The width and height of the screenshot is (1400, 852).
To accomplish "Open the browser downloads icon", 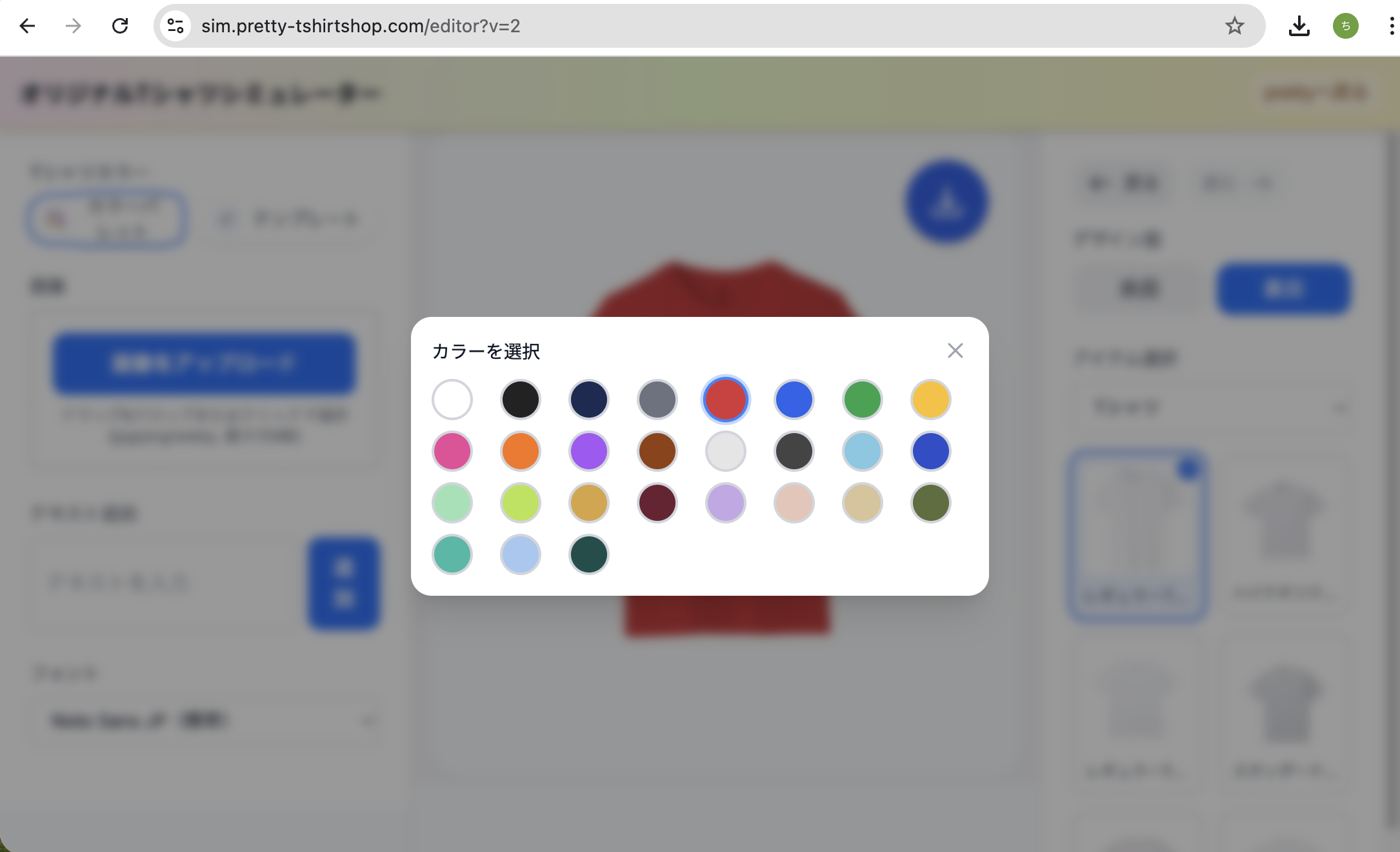I will tap(1299, 26).
